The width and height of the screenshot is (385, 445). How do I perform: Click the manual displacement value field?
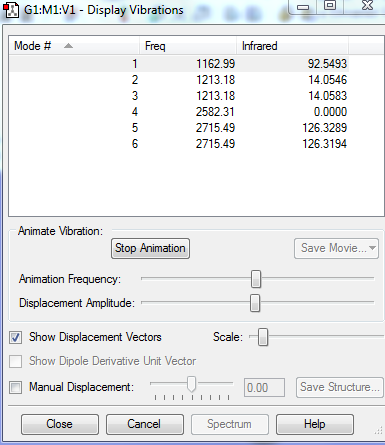click(x=264, y=388)
